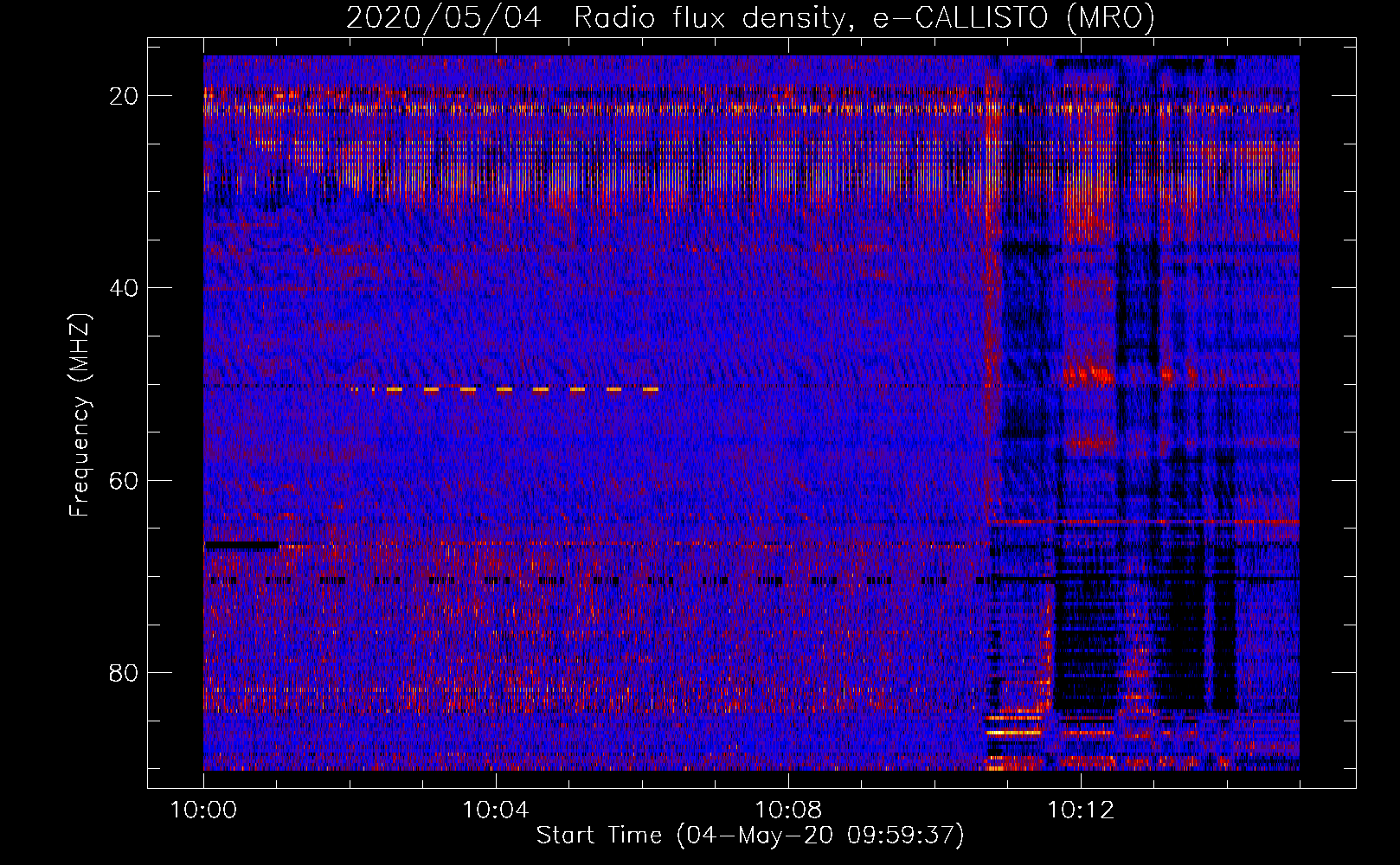Click the bright yellow burst near 86 MHz
Viewport: 1400px width, 865px height.
tap(1014, 732)
